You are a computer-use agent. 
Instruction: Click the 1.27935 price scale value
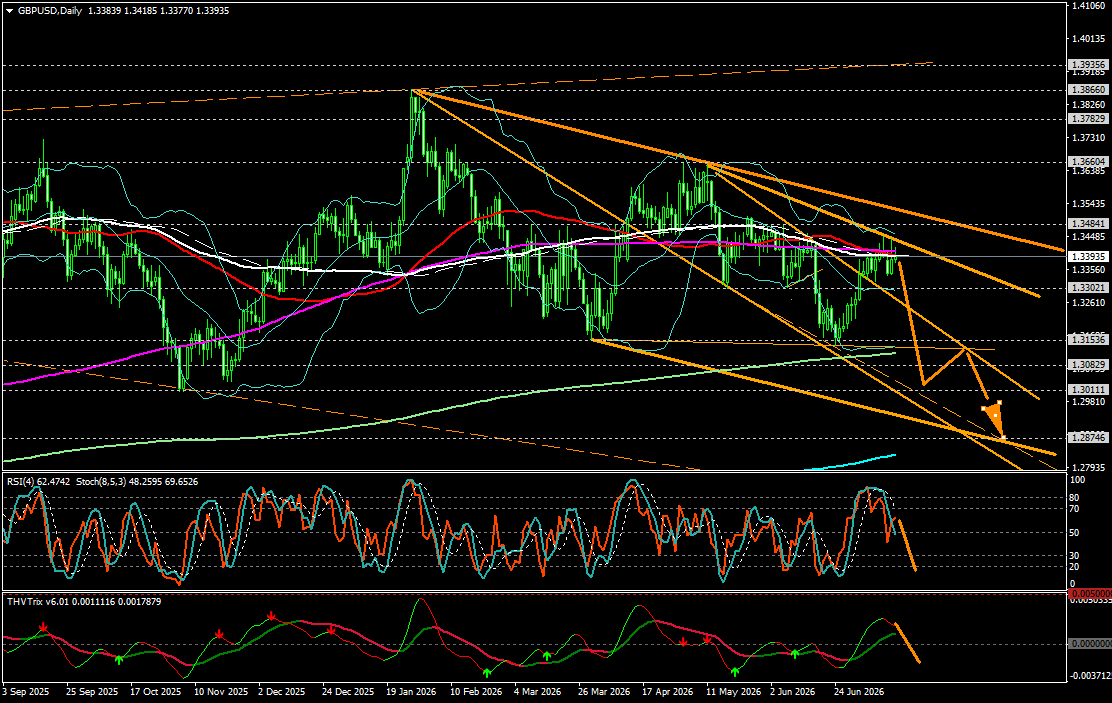[1090, 467]
